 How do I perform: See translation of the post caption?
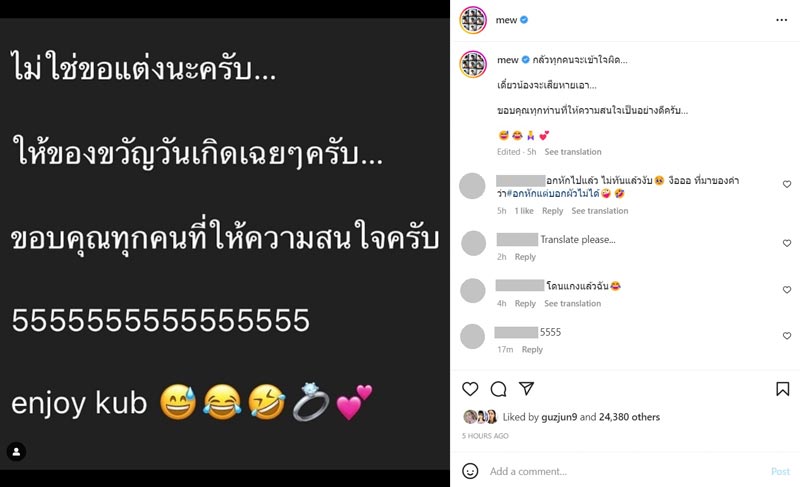tap(572, 151)
